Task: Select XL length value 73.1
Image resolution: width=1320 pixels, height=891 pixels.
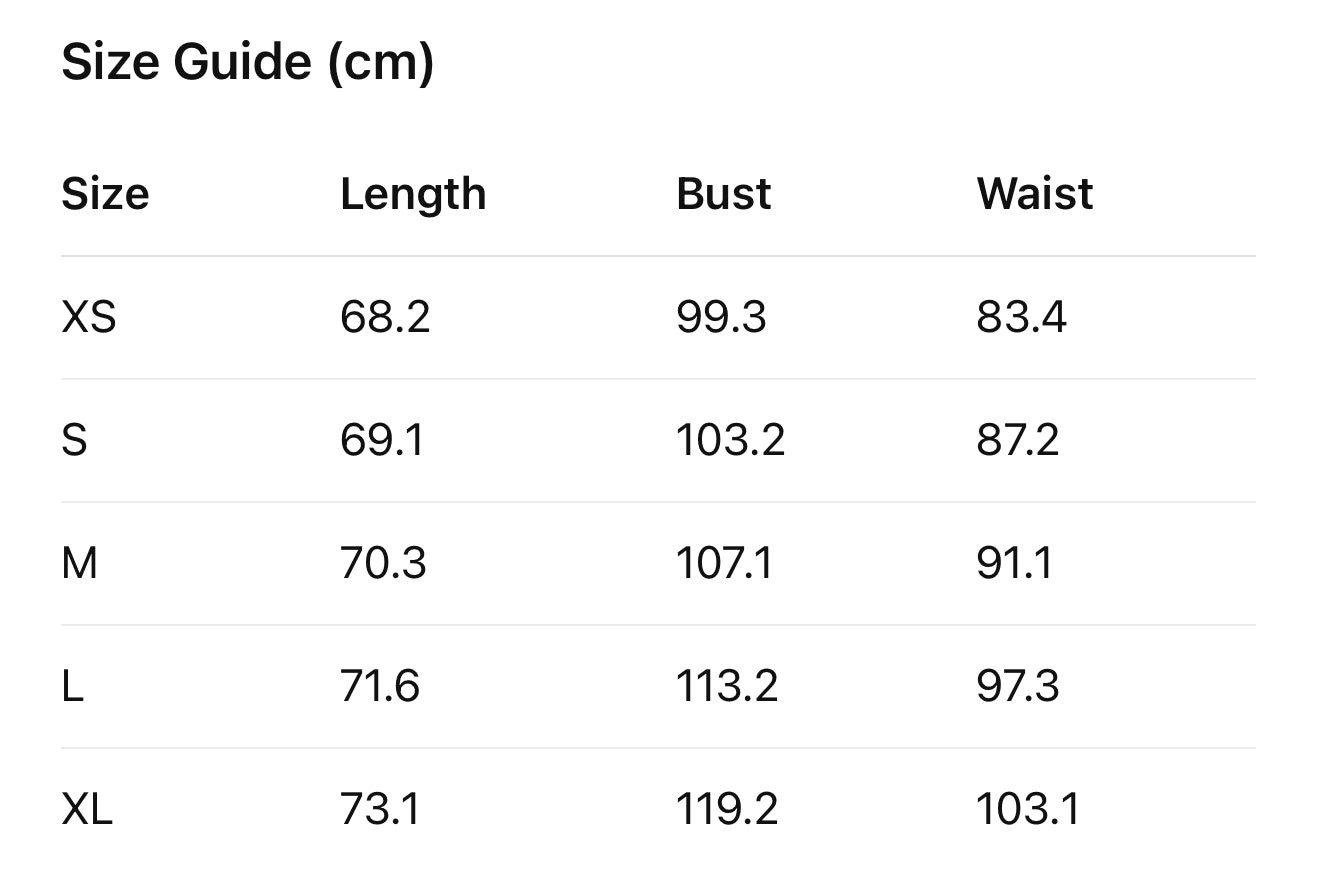Action: pos(380,809)
